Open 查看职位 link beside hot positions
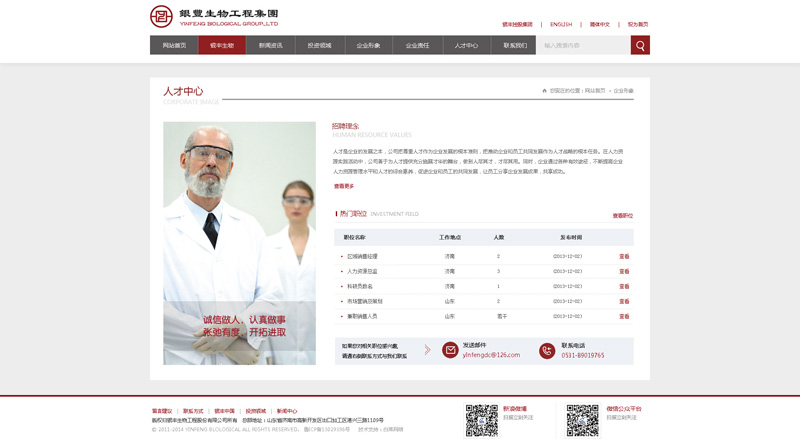 point(622,215)
